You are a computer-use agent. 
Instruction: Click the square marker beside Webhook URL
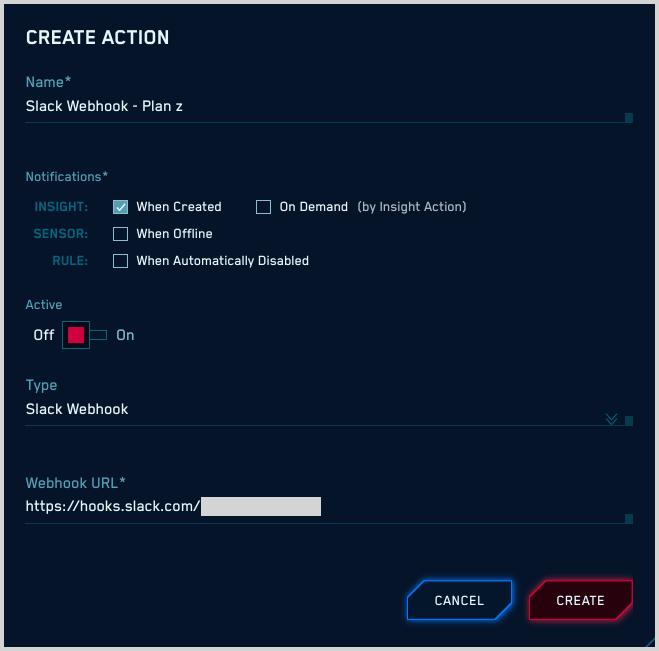point(629,518)
